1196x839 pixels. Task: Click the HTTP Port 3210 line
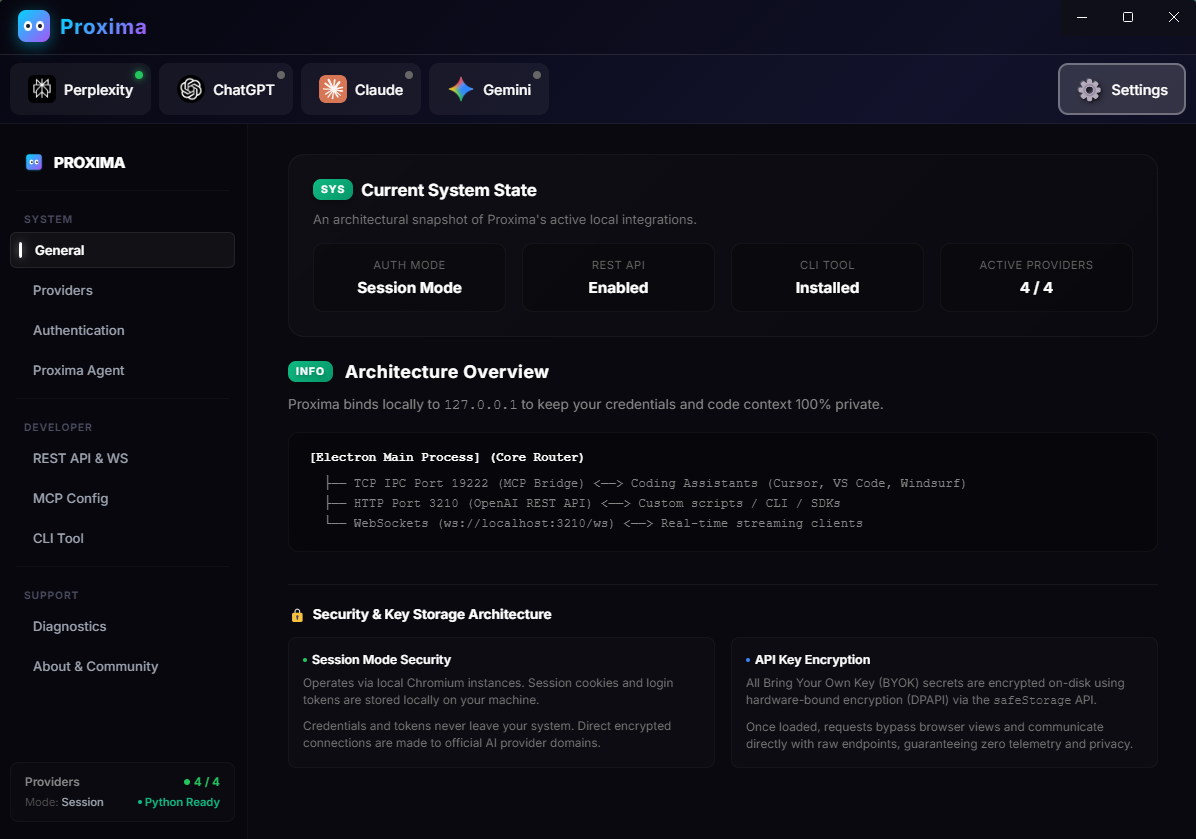pos(583,503)
